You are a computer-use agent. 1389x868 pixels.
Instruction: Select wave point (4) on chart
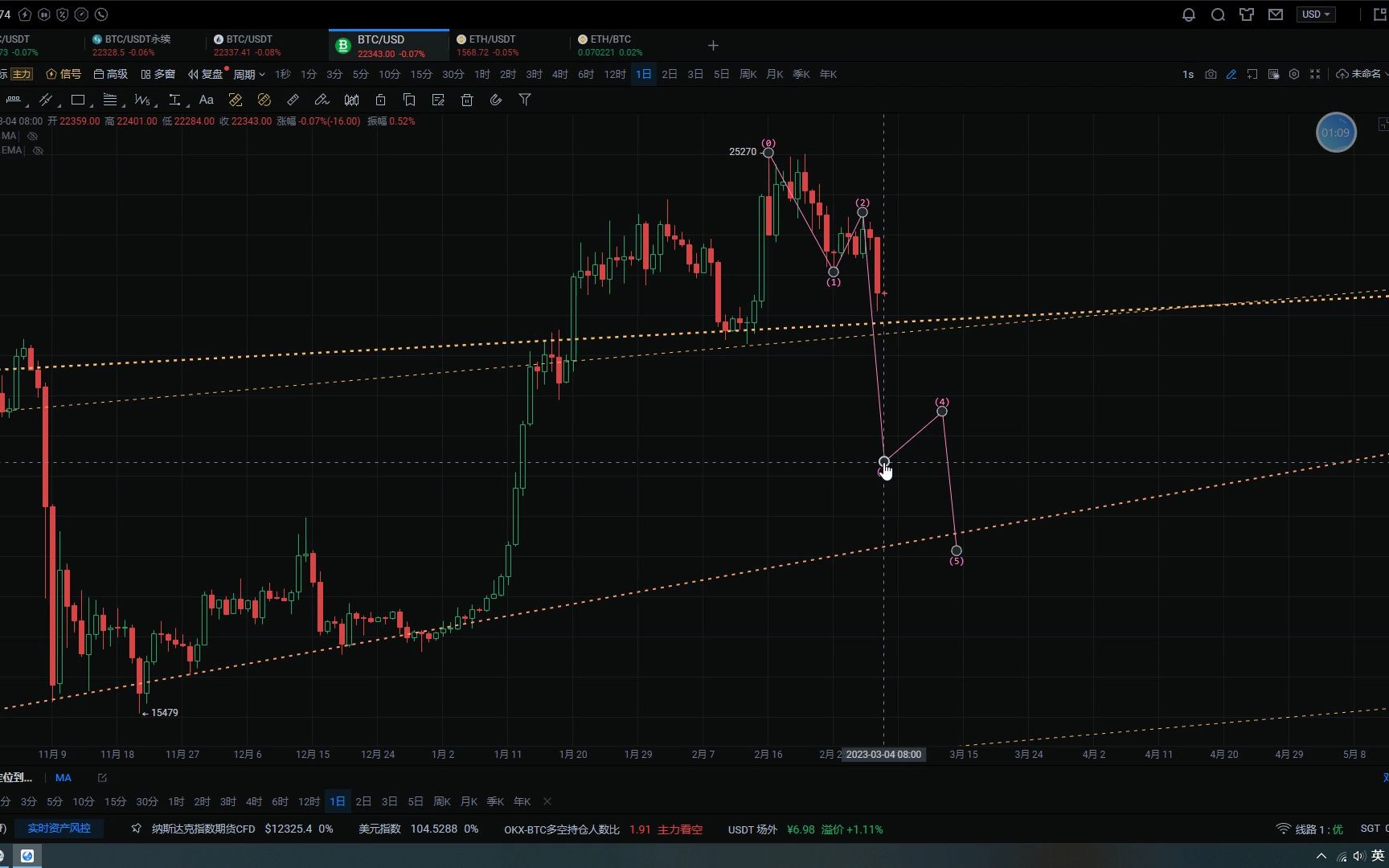942,411
